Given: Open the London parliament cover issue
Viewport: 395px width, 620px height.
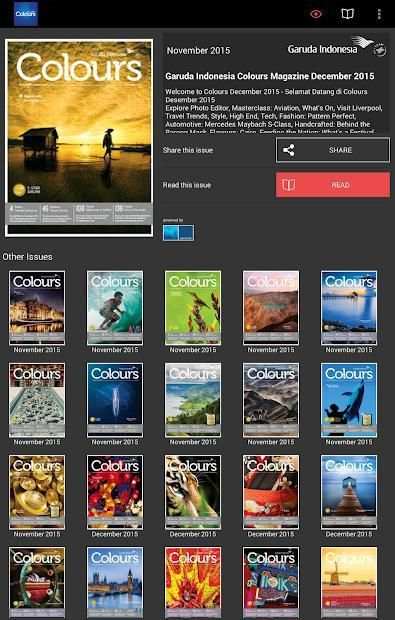Looking at the screenshot, I should pyautogui.click(x=115, y=583).
